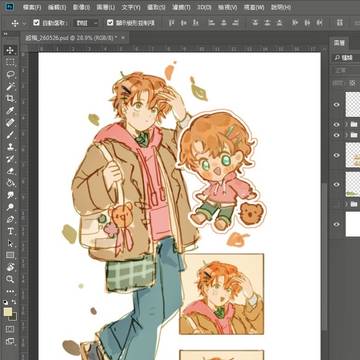Select the Type tool
The height and width of the screenshot is (360, 360).
[x=10, y=231]
